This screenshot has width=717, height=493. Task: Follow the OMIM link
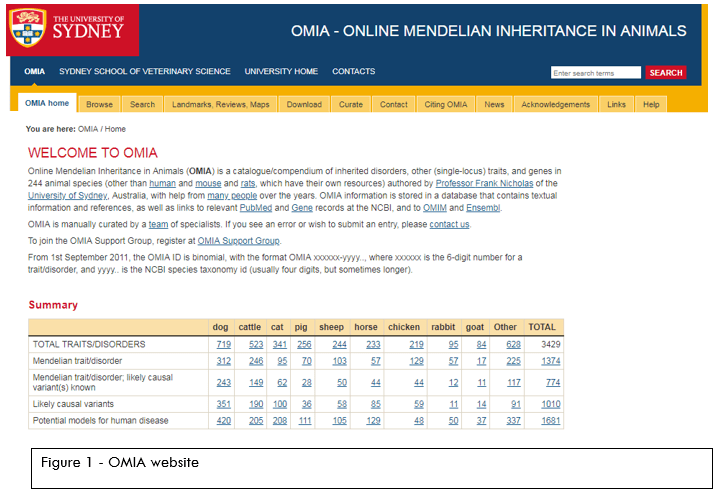pos(434,208)
